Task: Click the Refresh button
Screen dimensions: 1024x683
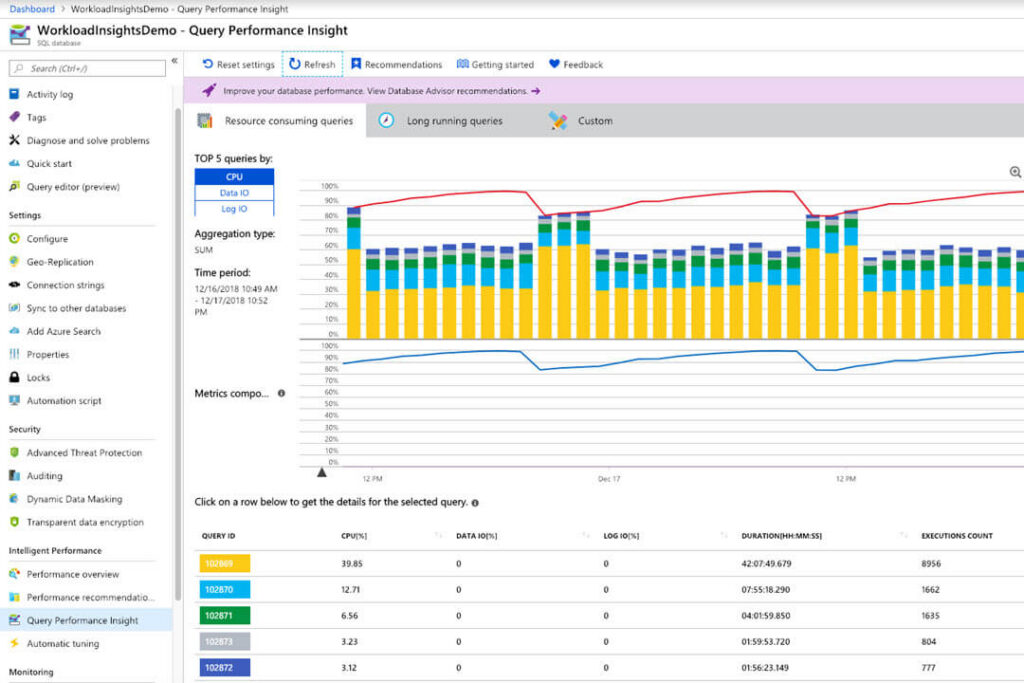Action: [312, 64]
